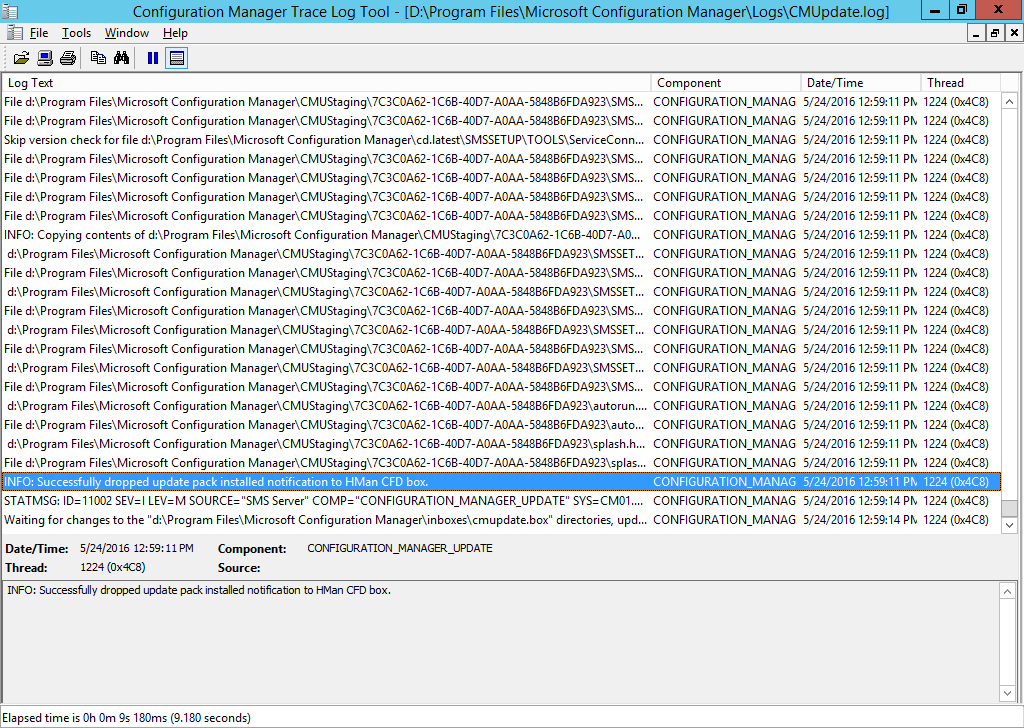Select the row ending in 'splash.h...'

pyautogui.click(x=501, y=443)
